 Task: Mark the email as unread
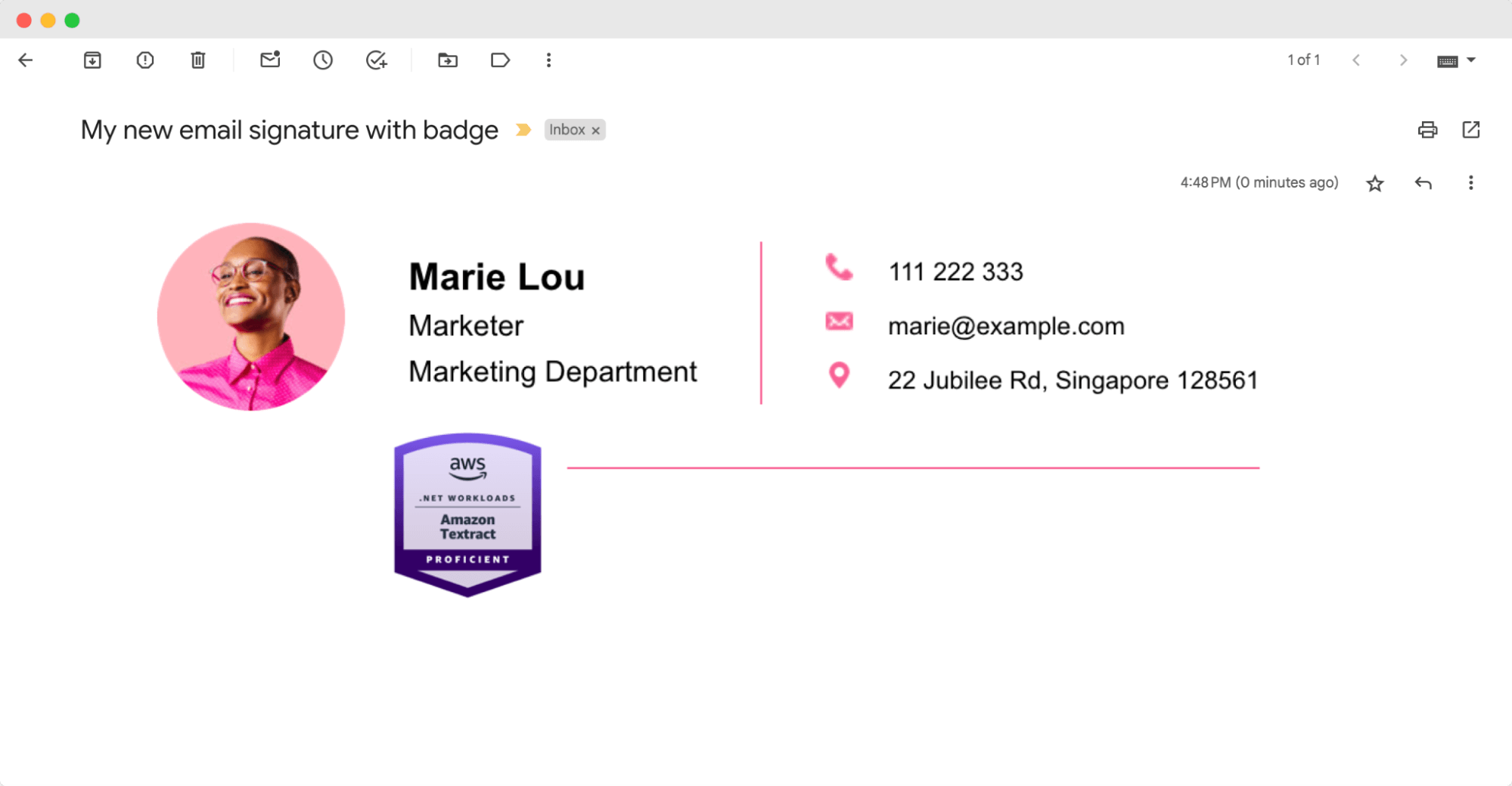(x=269, y=60)
